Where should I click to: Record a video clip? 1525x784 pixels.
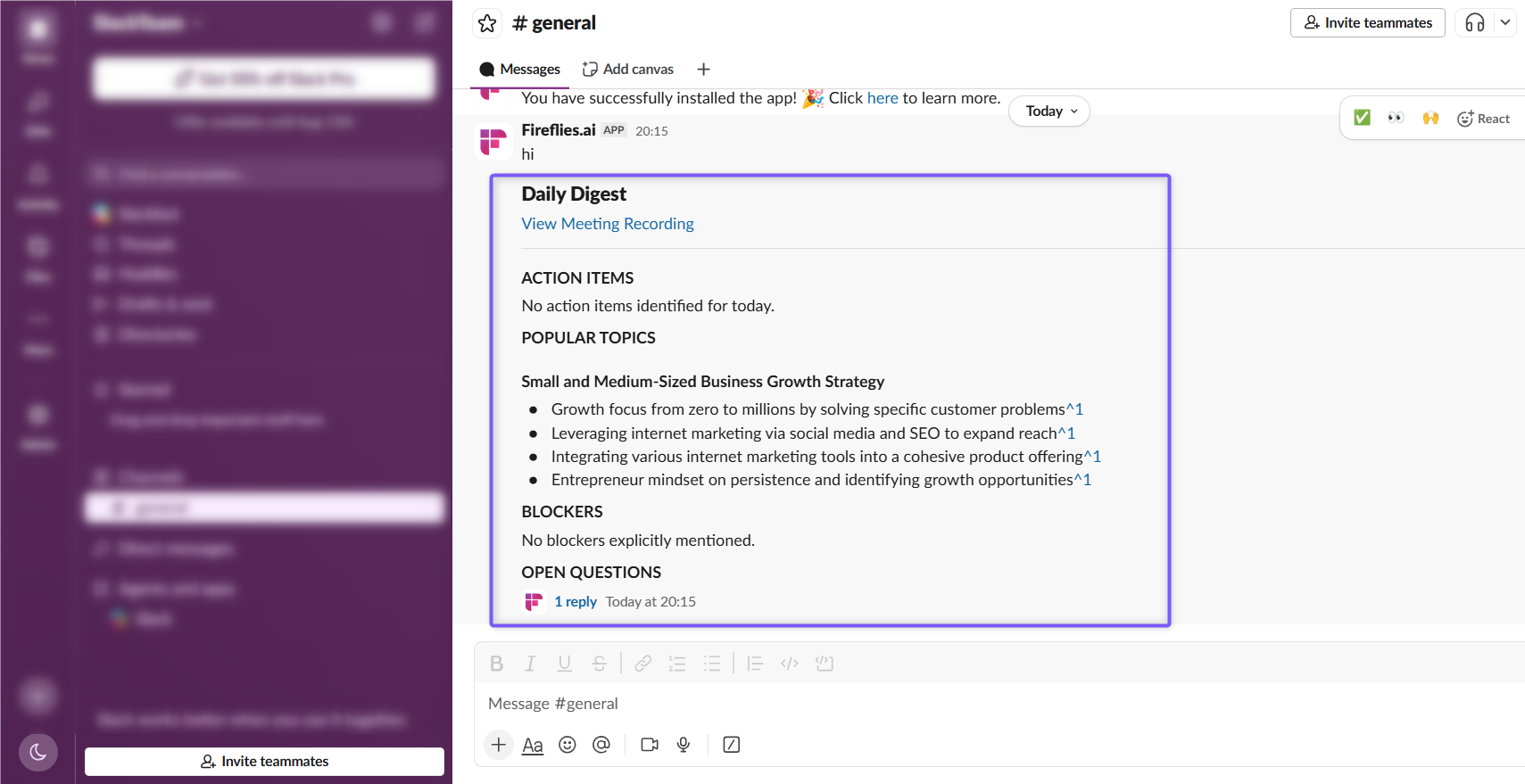650,745
